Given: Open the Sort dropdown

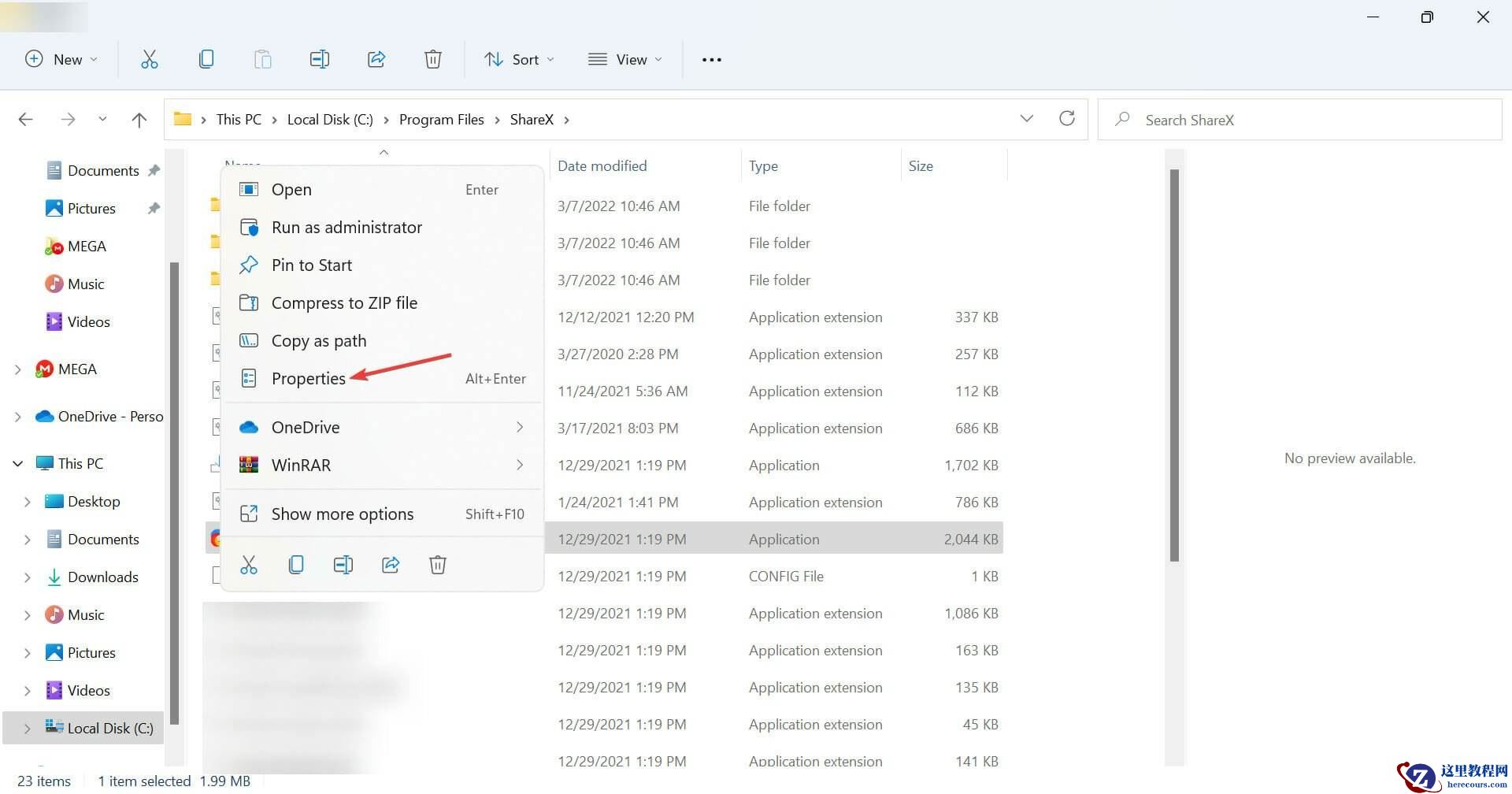Looking at the screenshot, I should 519,59.
